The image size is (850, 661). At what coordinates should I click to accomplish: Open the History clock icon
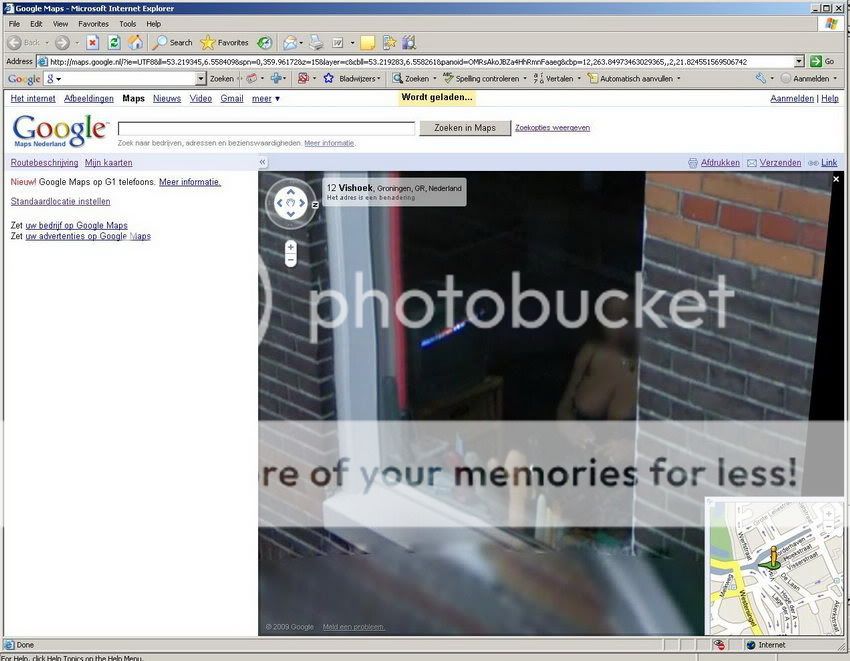[x=264, y=42]
